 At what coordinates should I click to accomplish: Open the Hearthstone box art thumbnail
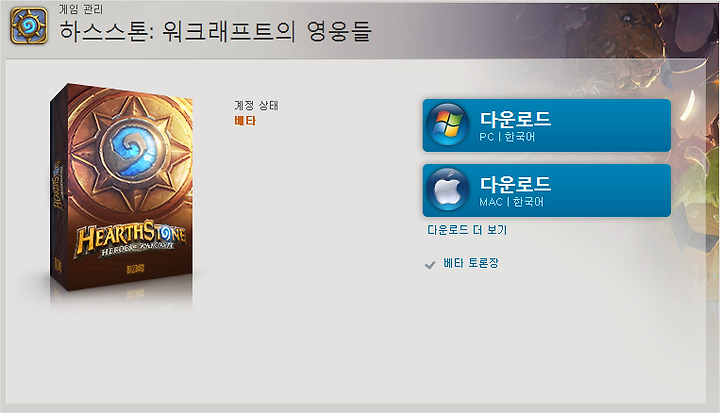(x=121, y=187)
